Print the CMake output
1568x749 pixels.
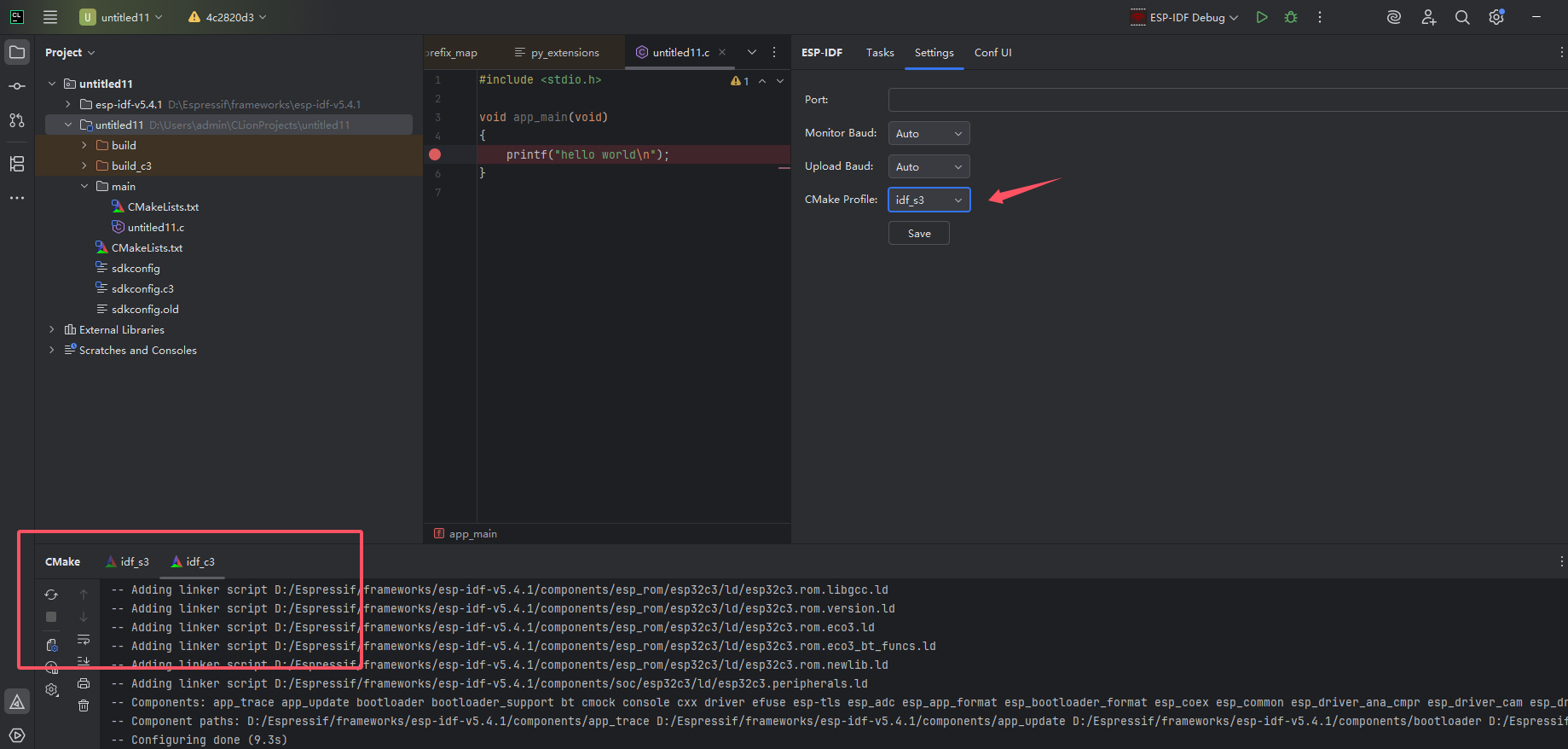tap(84, 683)
